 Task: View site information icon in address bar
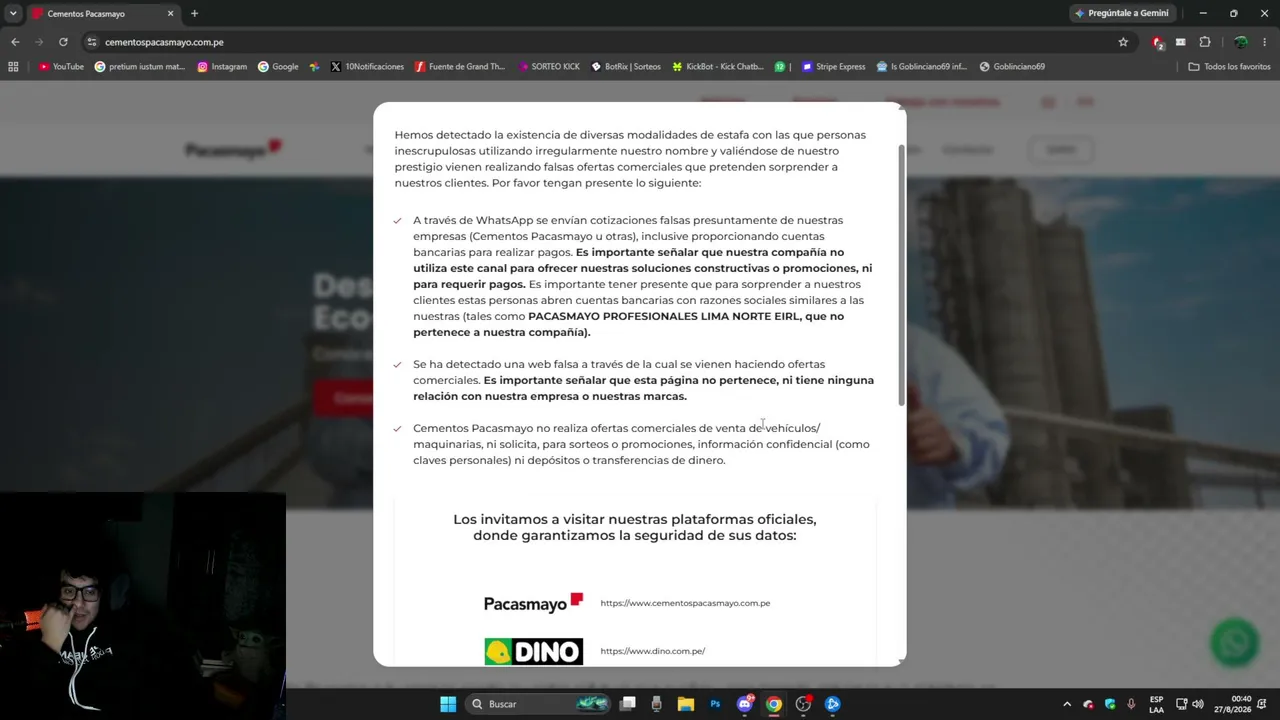coord(92,42)
